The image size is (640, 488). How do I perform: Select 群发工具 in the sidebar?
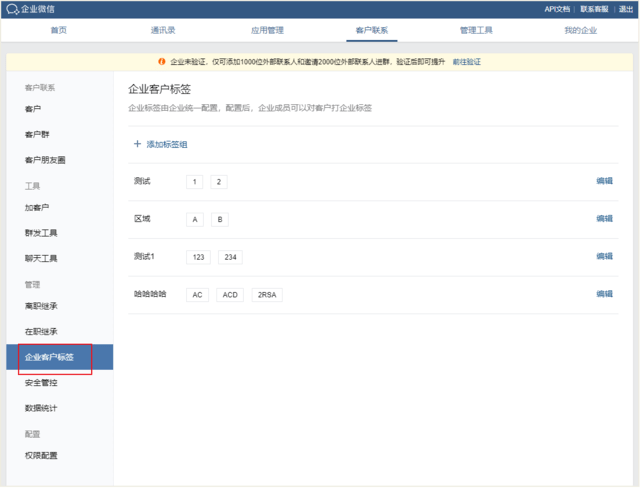click(x=41, y=232)
